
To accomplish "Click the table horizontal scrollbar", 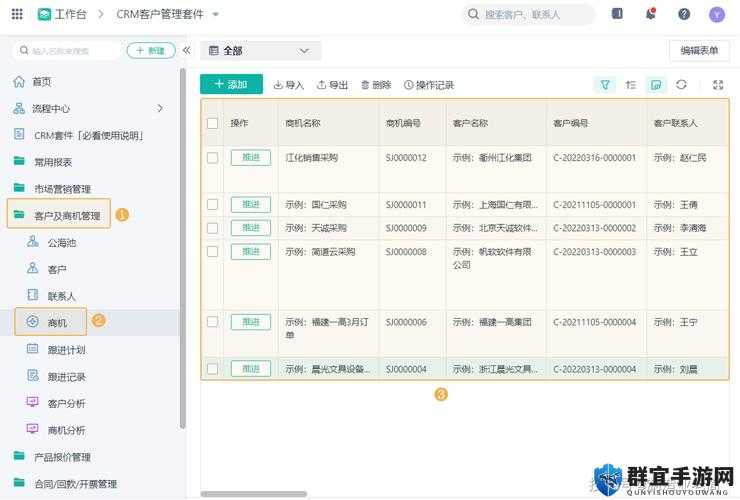I will tap(254, 494).
